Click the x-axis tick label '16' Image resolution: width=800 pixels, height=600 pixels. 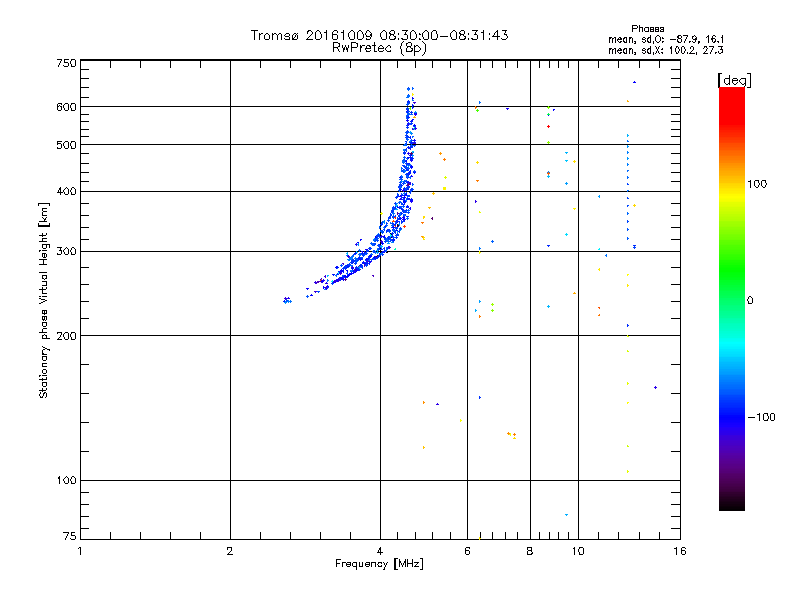[x=680, y=551]
